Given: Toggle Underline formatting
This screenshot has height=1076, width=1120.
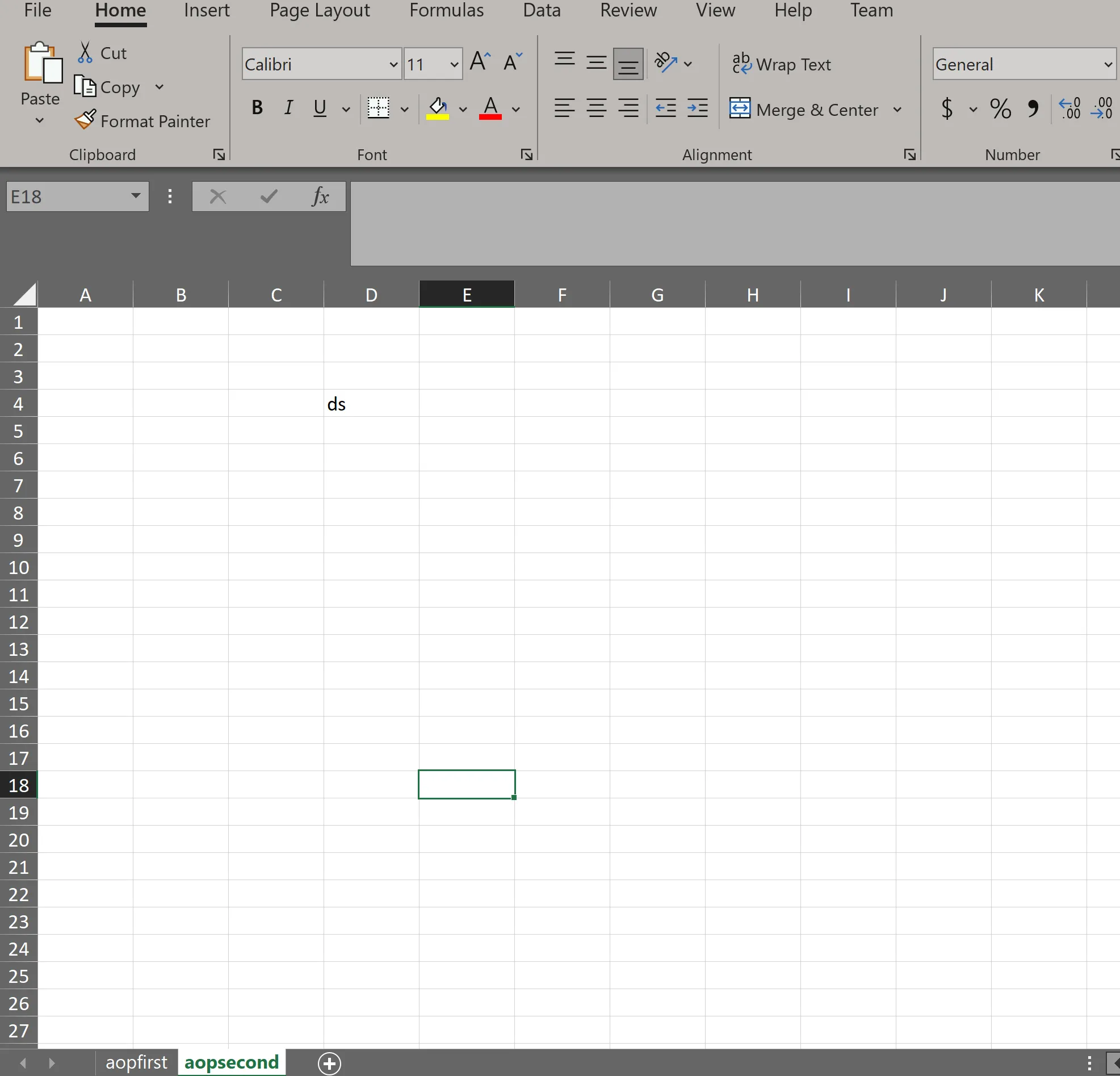Looking at the screenshot, I should point(320,107).
